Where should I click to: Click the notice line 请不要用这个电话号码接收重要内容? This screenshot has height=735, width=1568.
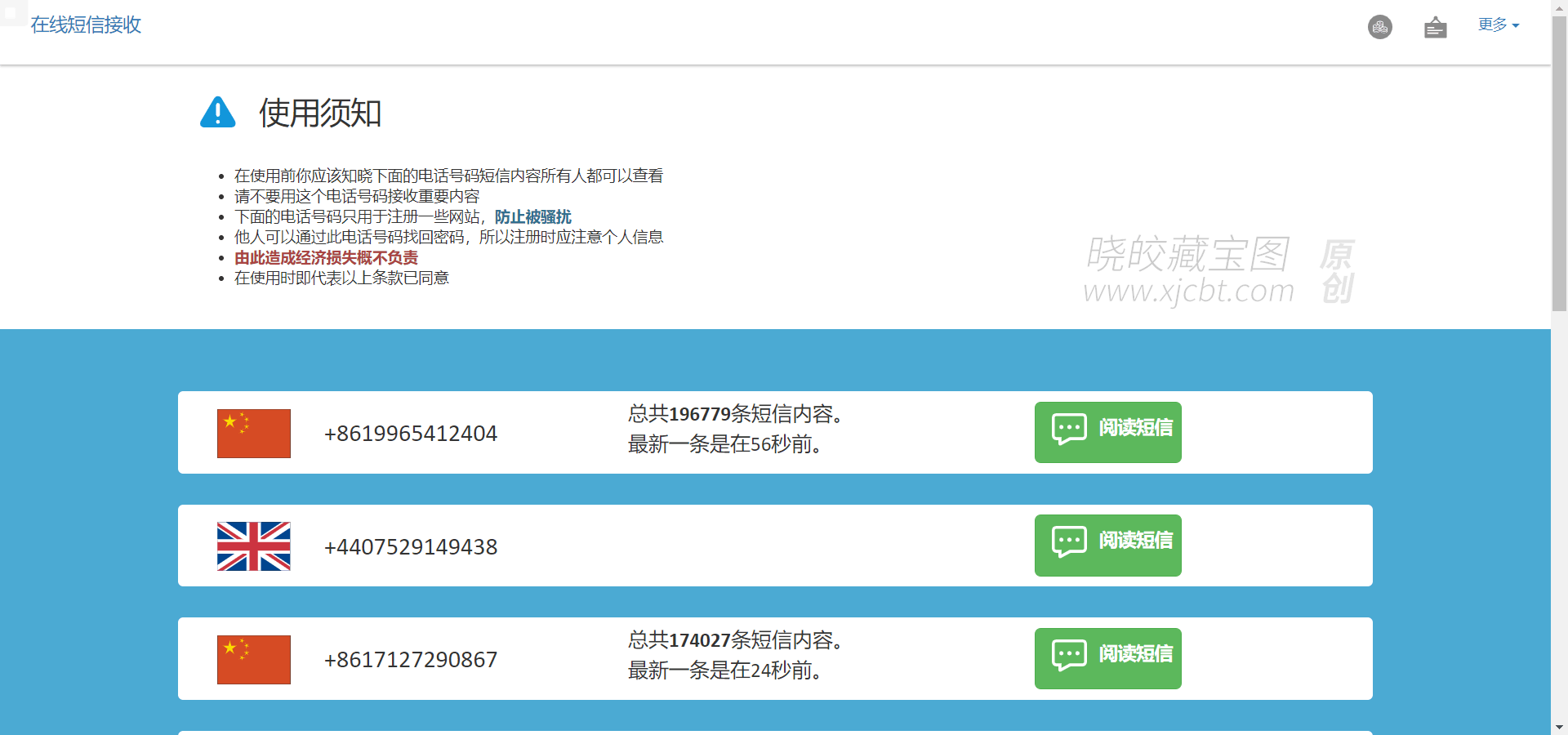pos(357,196)
